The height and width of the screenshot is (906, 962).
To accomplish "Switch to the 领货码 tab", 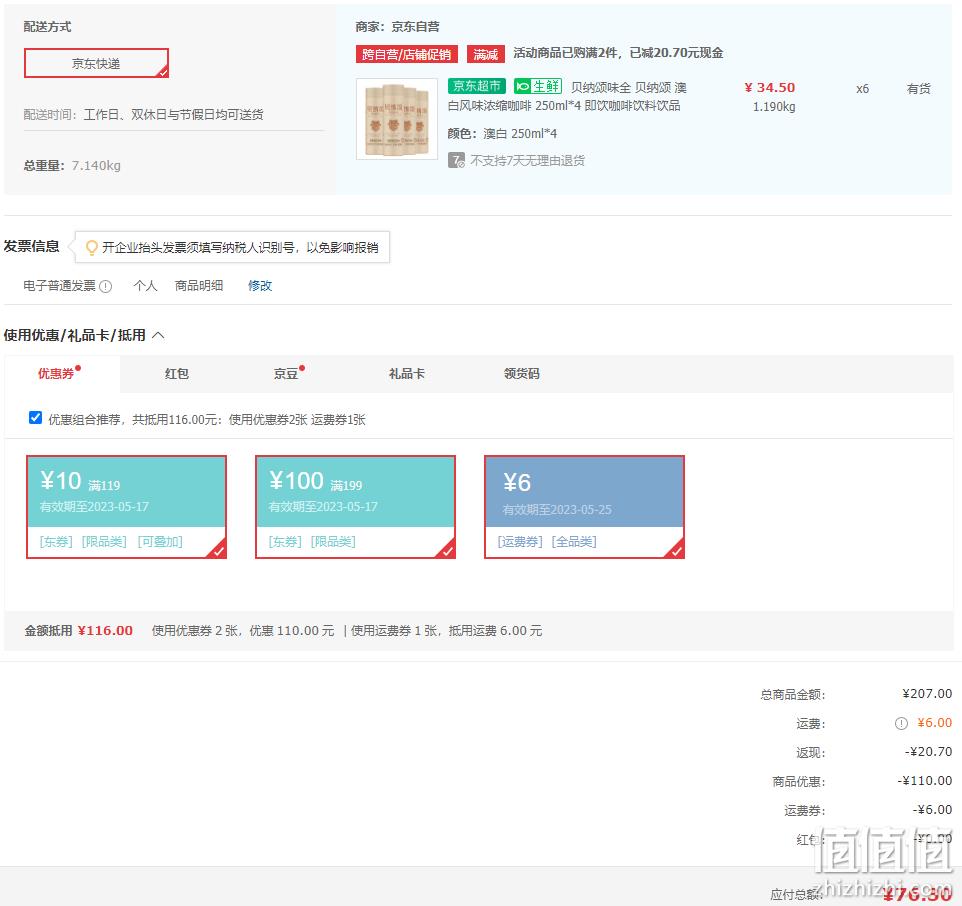I will pyautogui.click(x=521, y=374).
